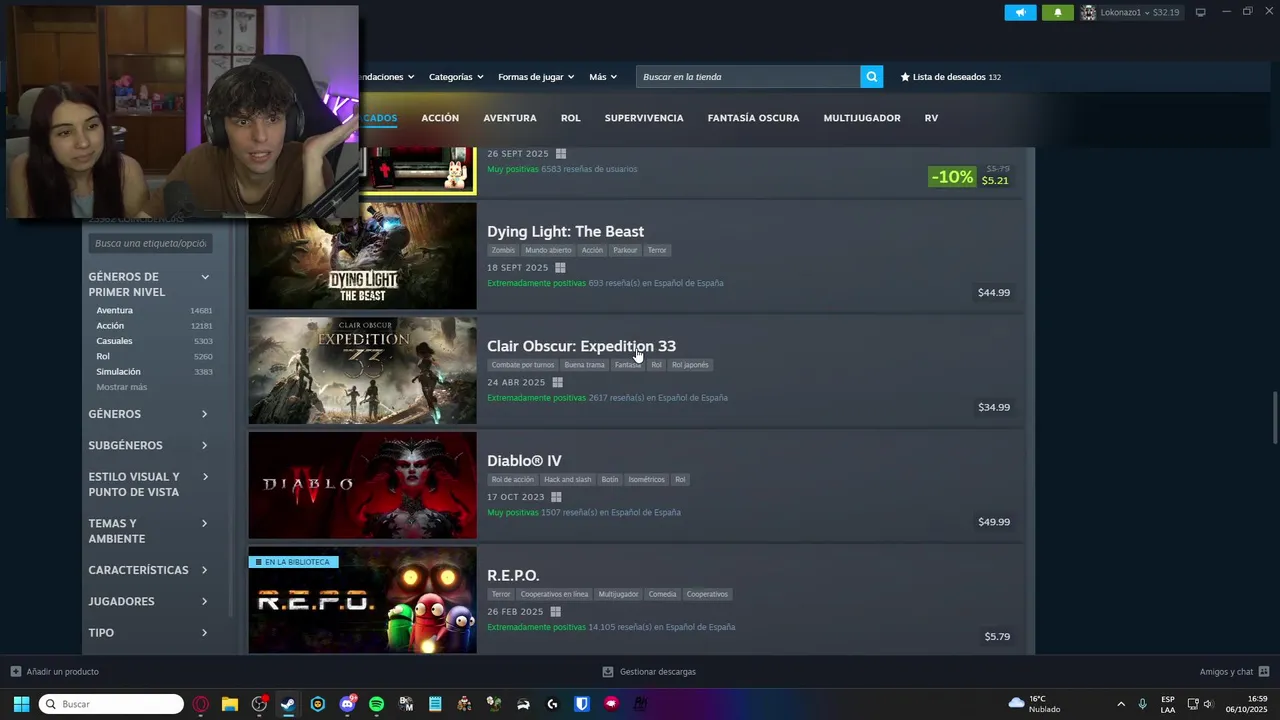1280x720 pixels.
Task: Switch to the Aventura tab
Action: click(x=510, y=118)
